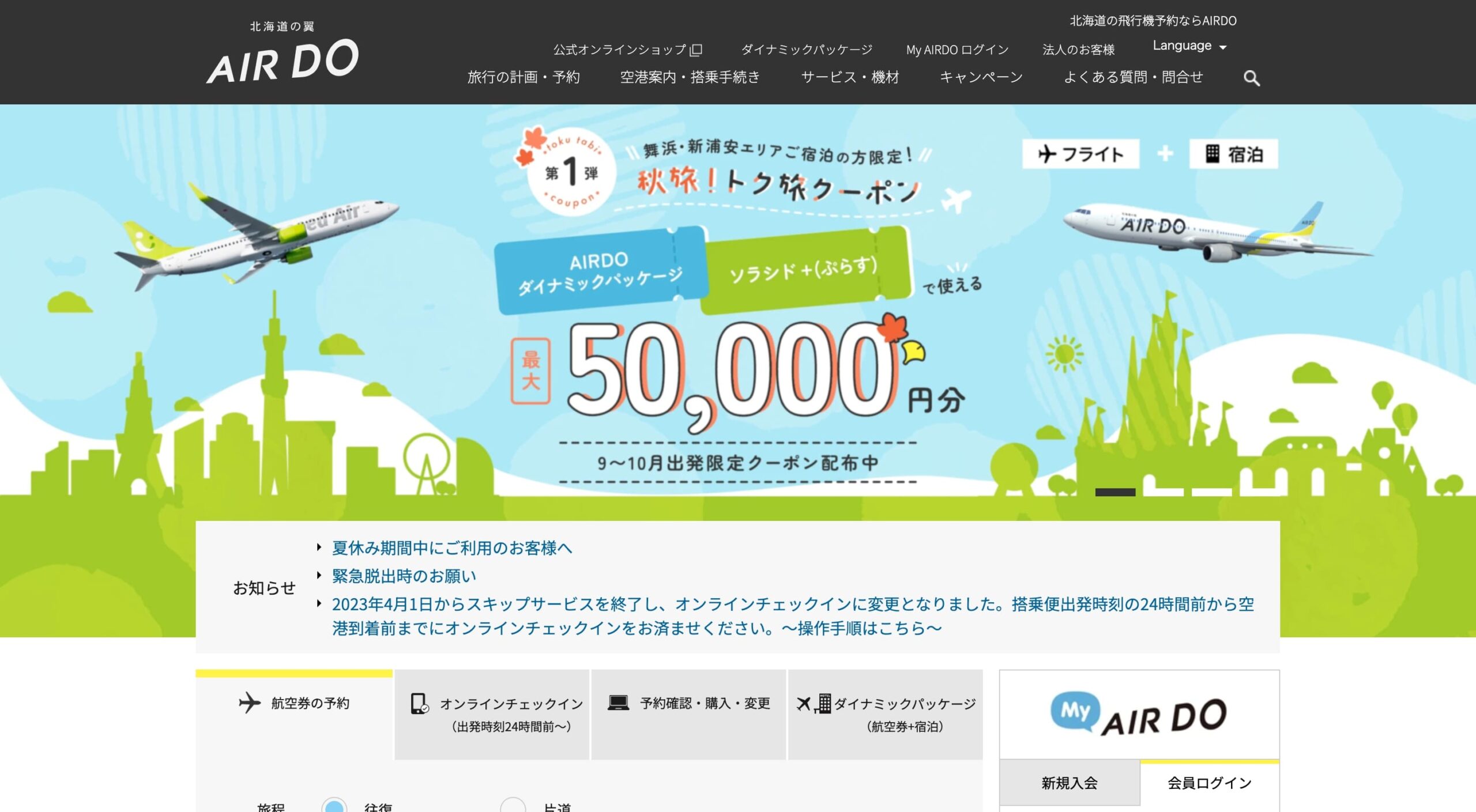The width and height of the screenshot is (1476, 812).
Task: Go to 公式オンラインショップ link
Action: [628, 50]
